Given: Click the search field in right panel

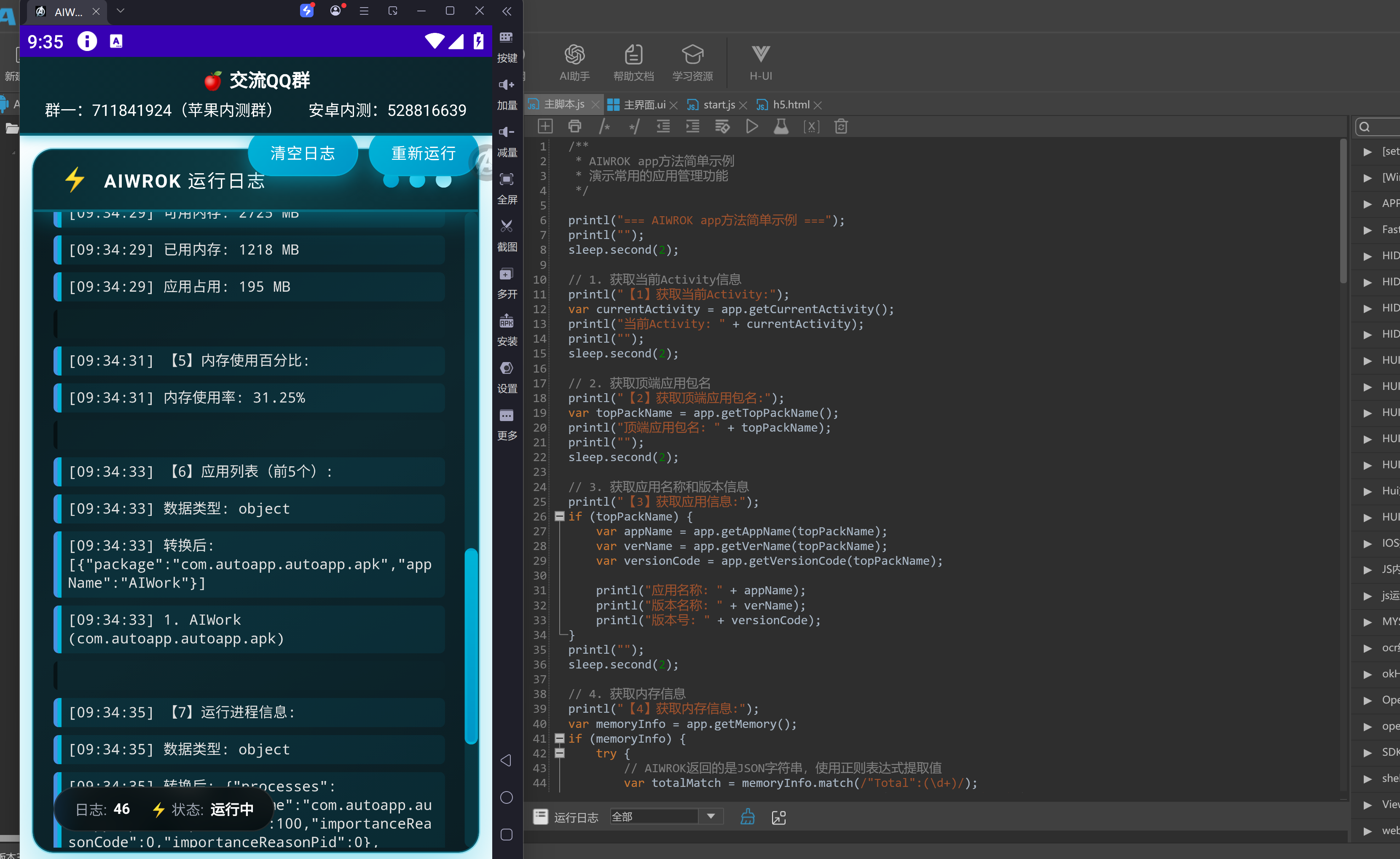Looking at the screenshot, I should [1378, 127].
